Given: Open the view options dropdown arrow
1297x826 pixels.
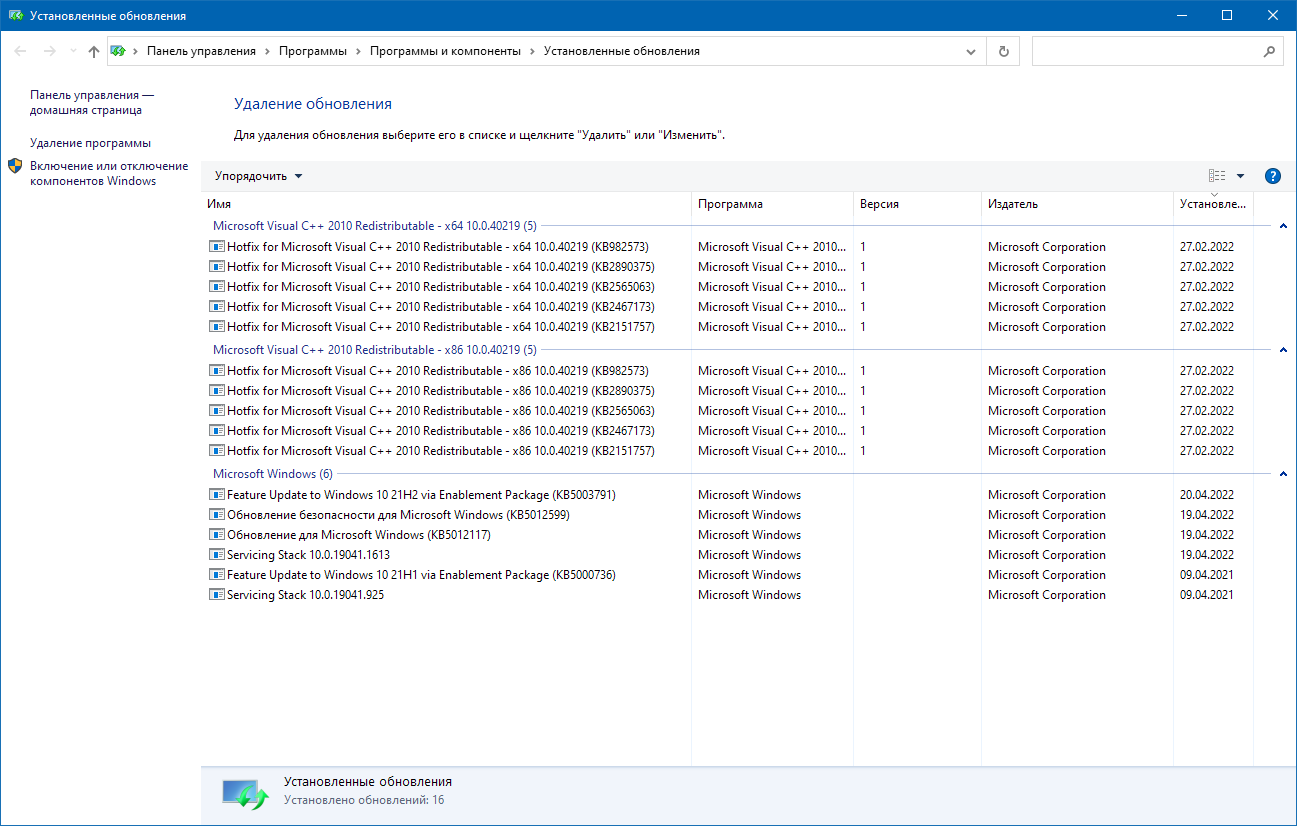Looking at the screenshot, I should click(1241, 176).
